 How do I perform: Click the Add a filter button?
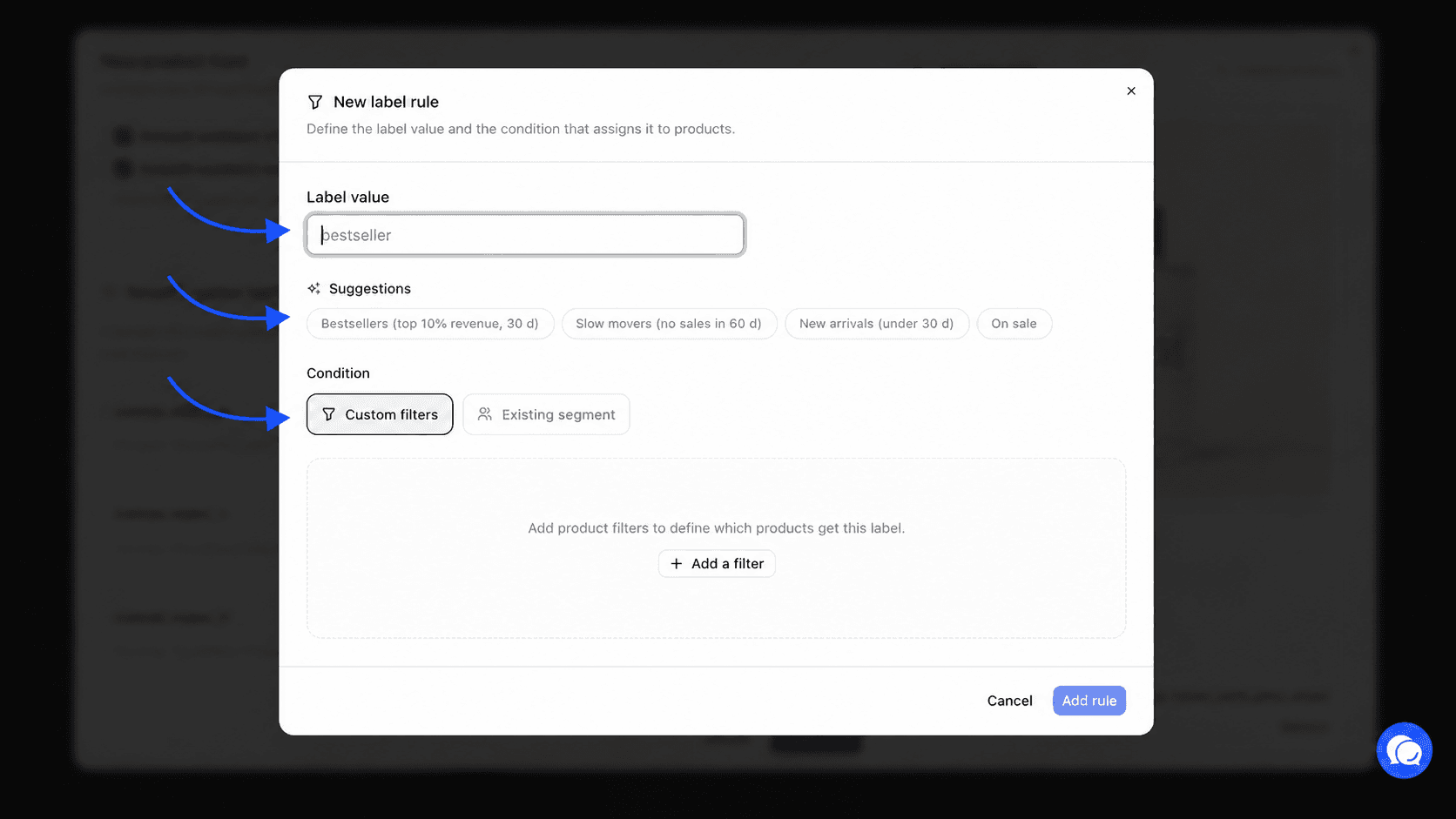click(x=717, y=563)
